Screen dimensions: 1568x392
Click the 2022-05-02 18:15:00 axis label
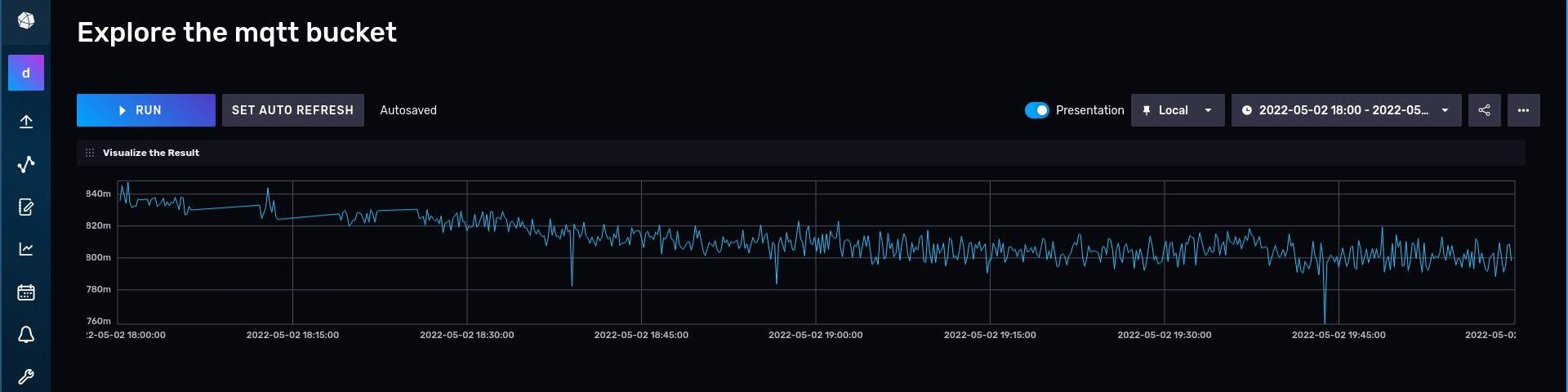click(292, 335)
